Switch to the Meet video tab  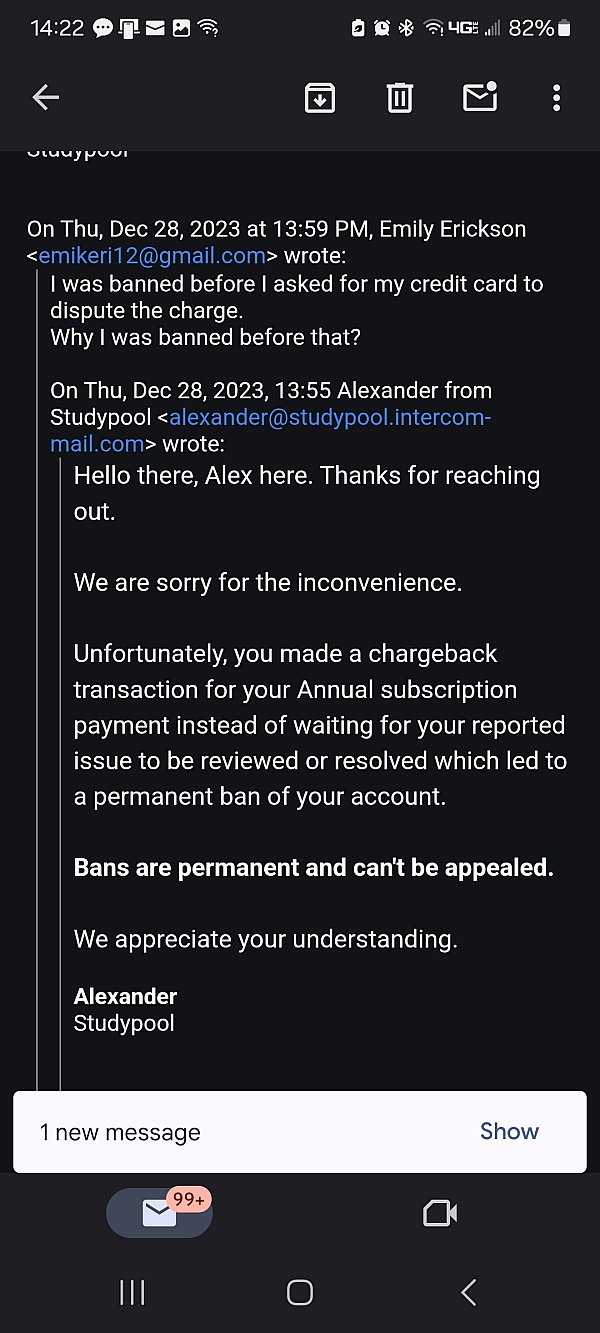pos(440,1213)
